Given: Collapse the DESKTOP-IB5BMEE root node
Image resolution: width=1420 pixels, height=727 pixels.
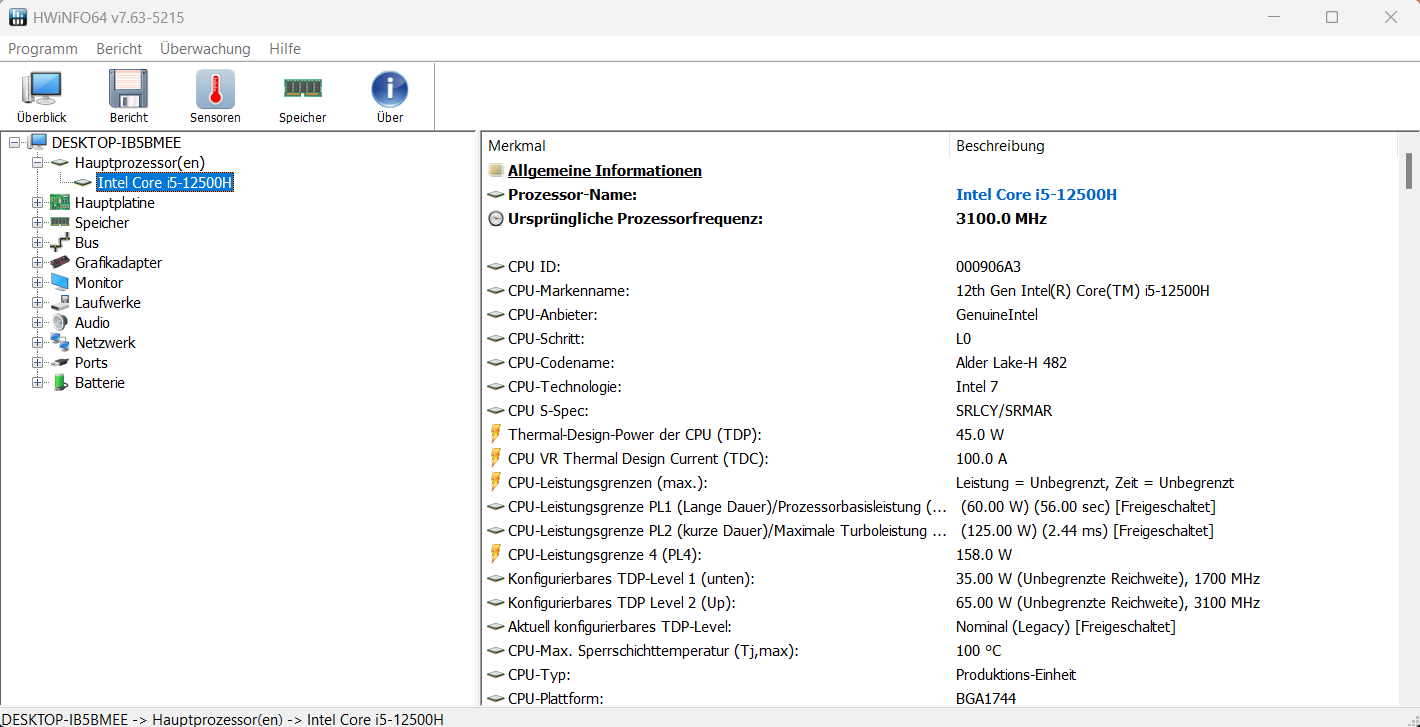Looking at the screenshot, I should click(x=14, y=143).
